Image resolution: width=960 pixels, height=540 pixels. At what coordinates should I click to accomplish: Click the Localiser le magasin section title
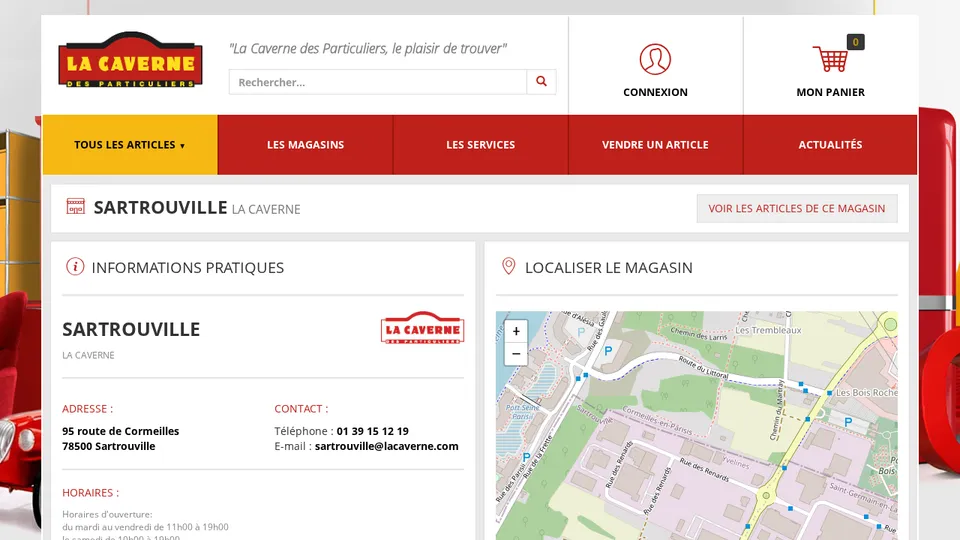[609, 268]
